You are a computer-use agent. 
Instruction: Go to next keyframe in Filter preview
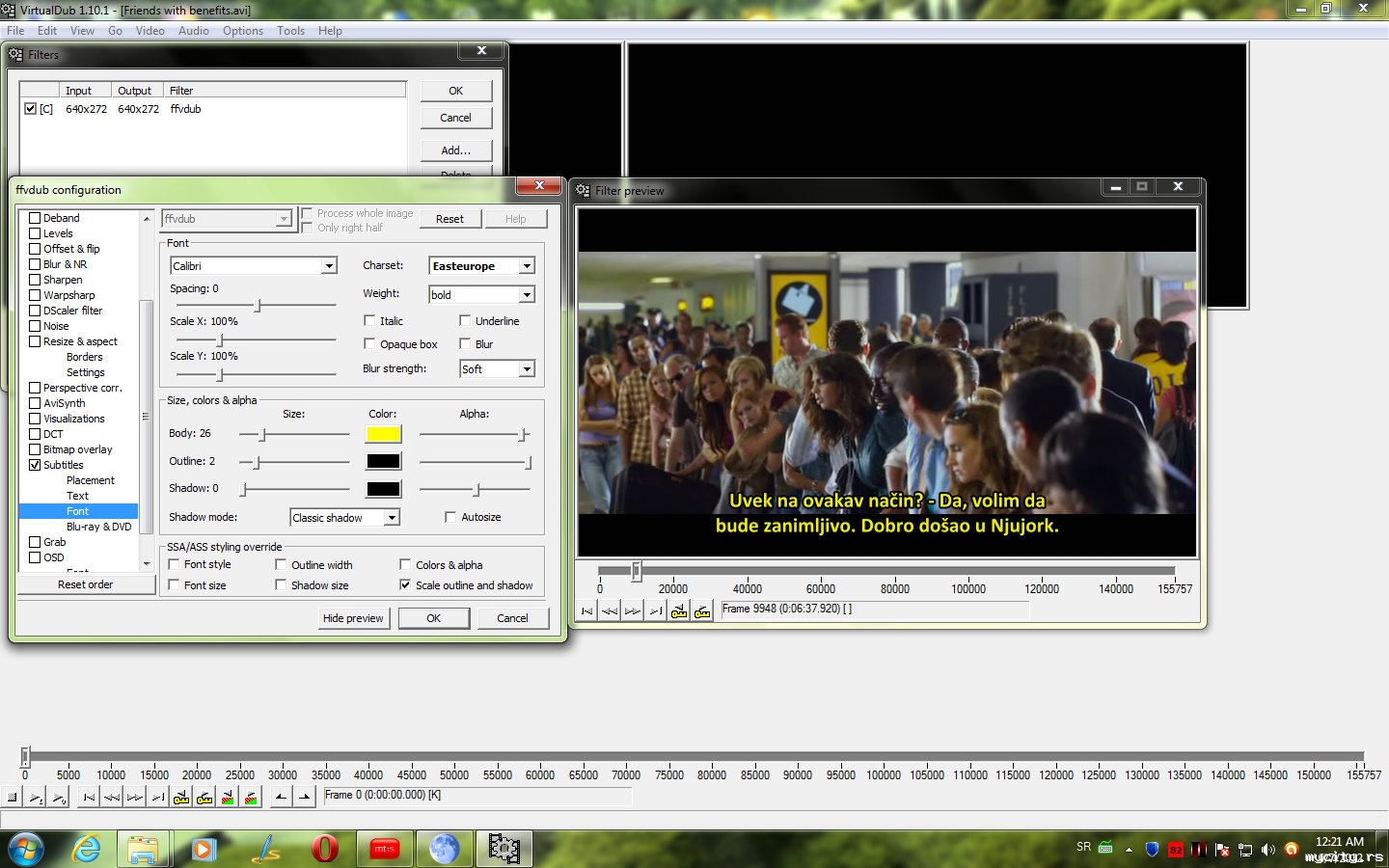click(702, 610)
